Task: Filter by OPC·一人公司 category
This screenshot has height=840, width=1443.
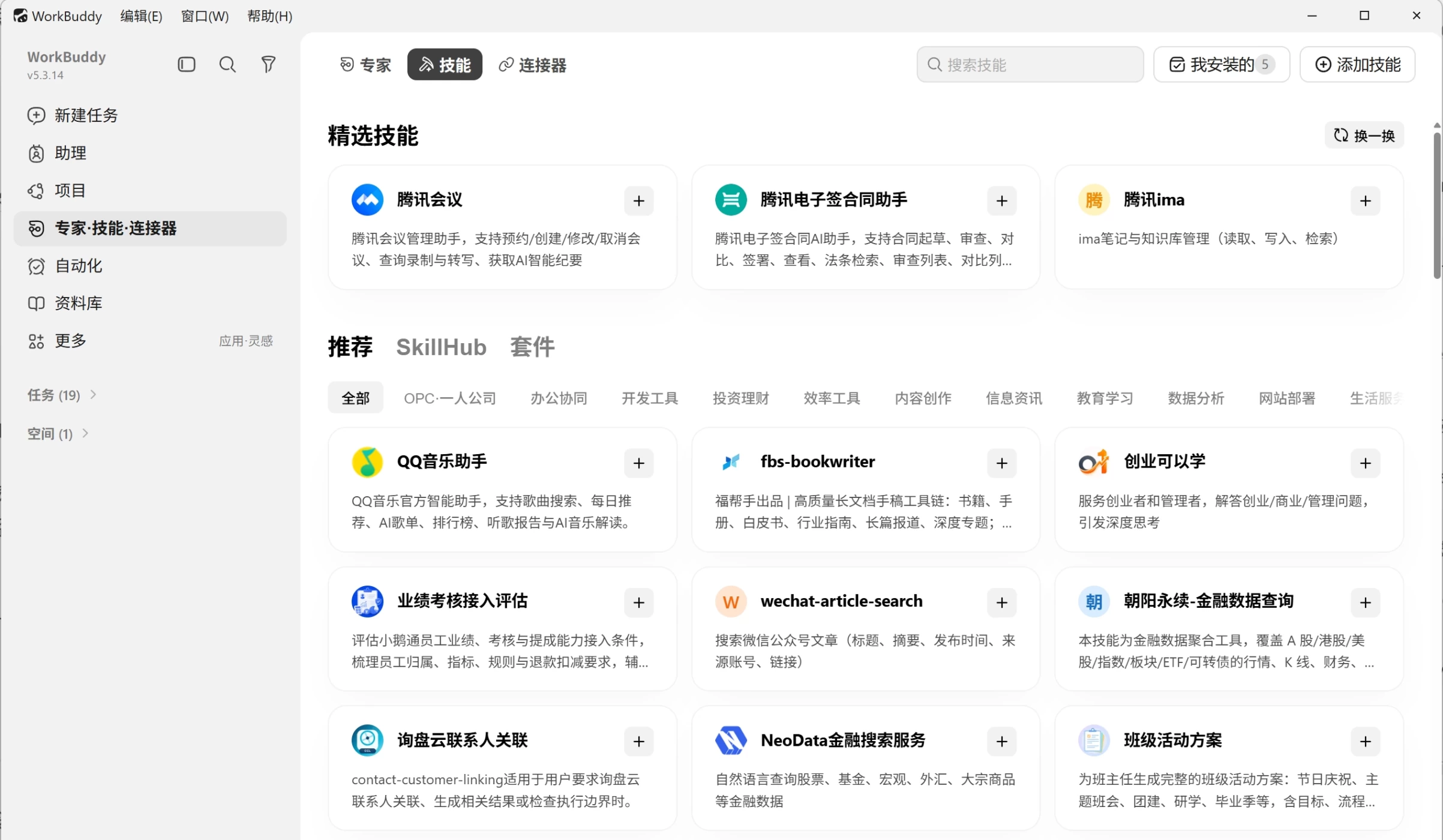Action: (x=450, y=398)
